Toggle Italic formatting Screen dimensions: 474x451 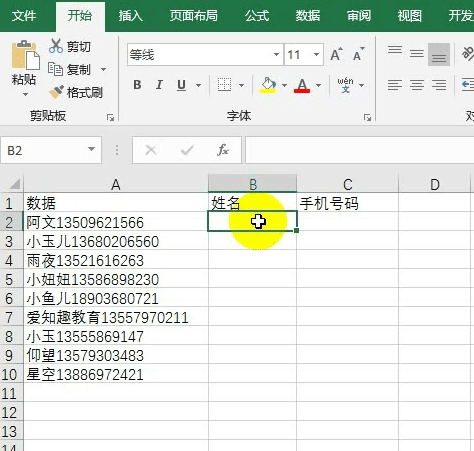point(159,85)
